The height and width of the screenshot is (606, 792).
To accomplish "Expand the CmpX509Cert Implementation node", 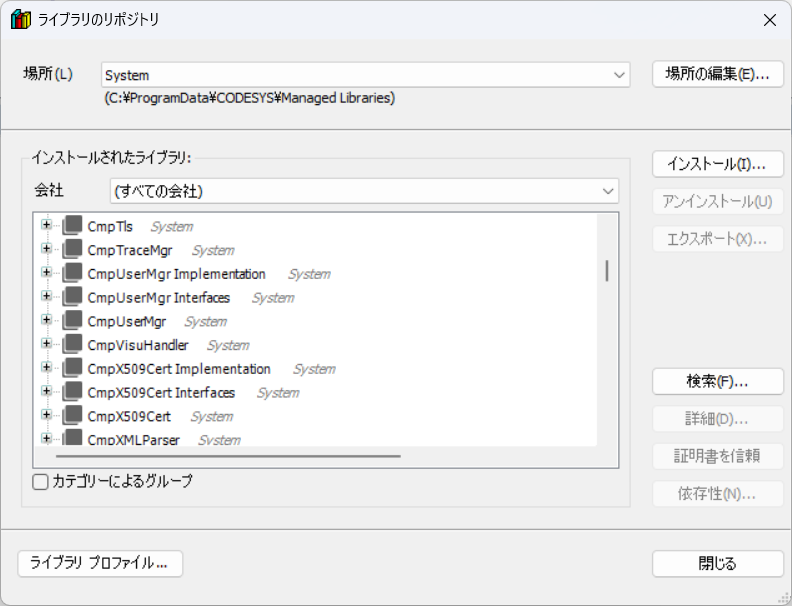I will (x=46, y=367).
